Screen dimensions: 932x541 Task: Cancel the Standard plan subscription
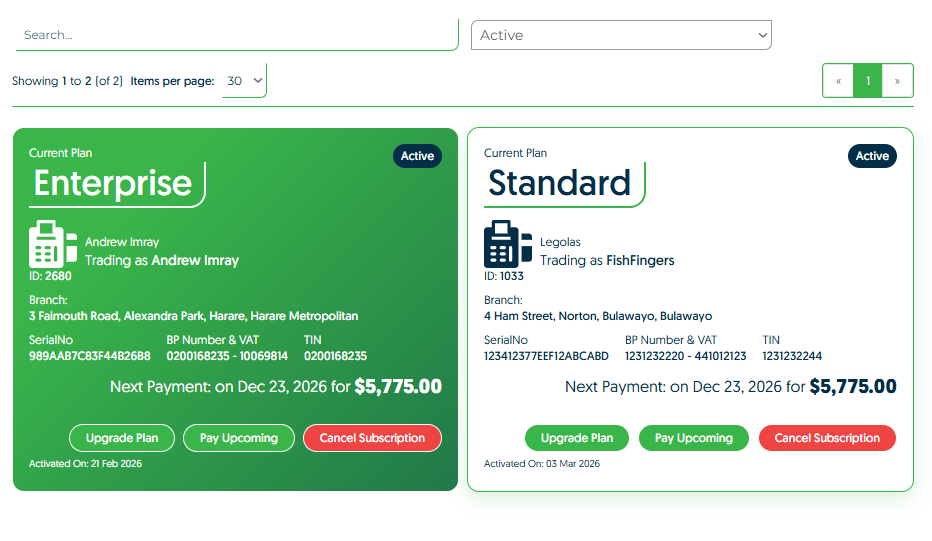click(827, 438)
